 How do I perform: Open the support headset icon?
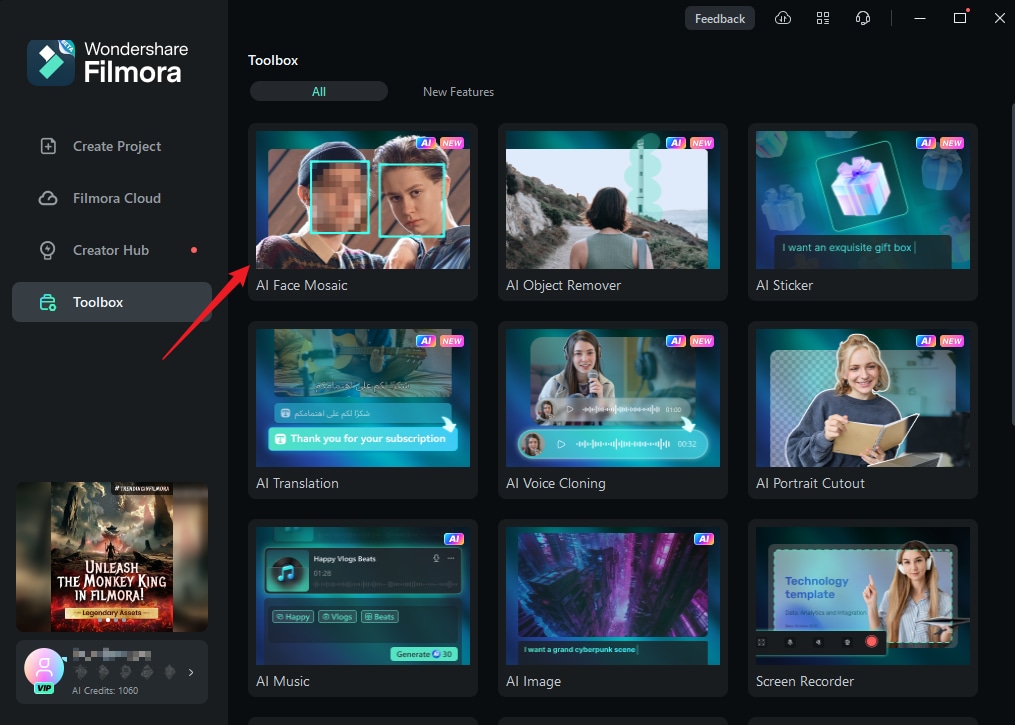click(x=863, y=18)
